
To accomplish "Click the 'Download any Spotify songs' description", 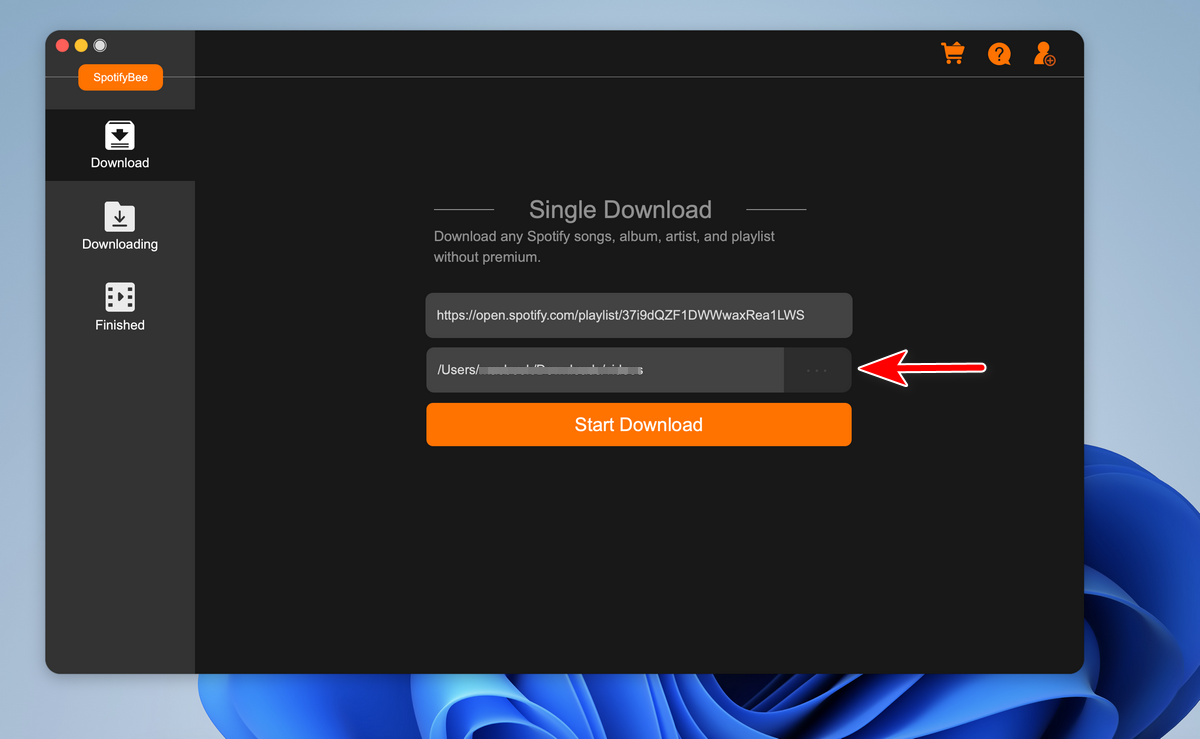I will [604, 247].
